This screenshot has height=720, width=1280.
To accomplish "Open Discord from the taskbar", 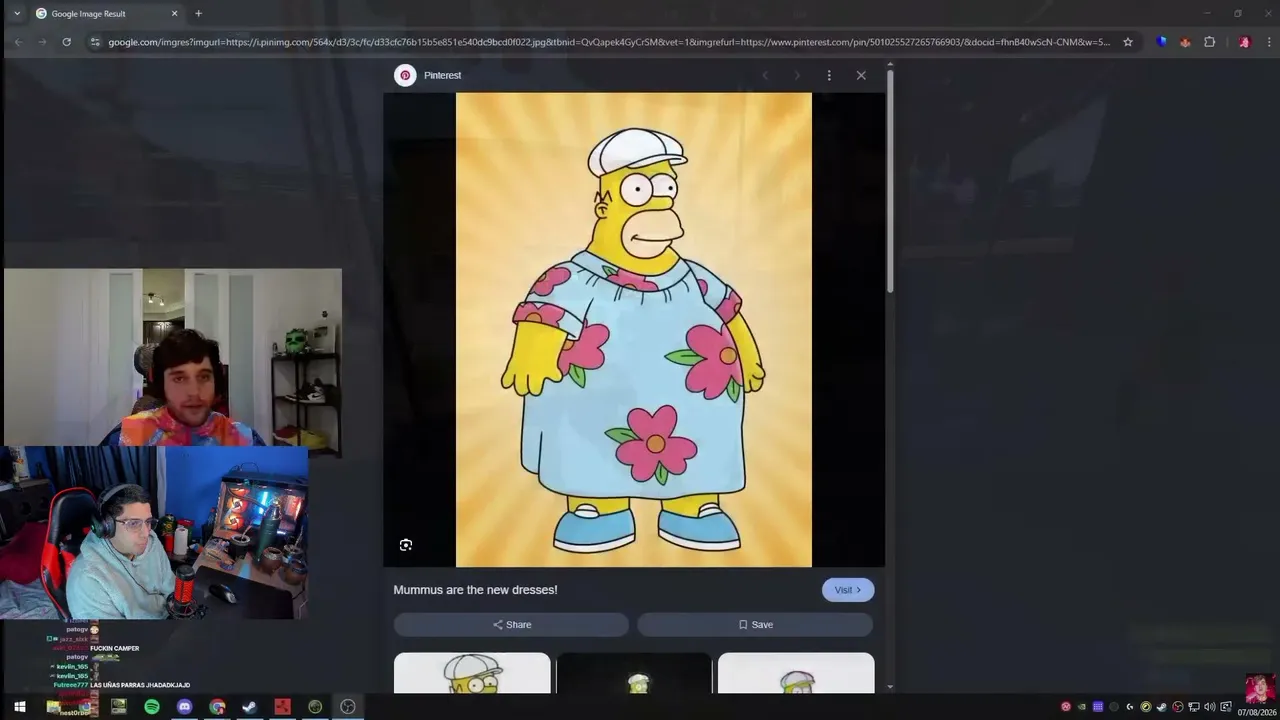I will [184, 707].
